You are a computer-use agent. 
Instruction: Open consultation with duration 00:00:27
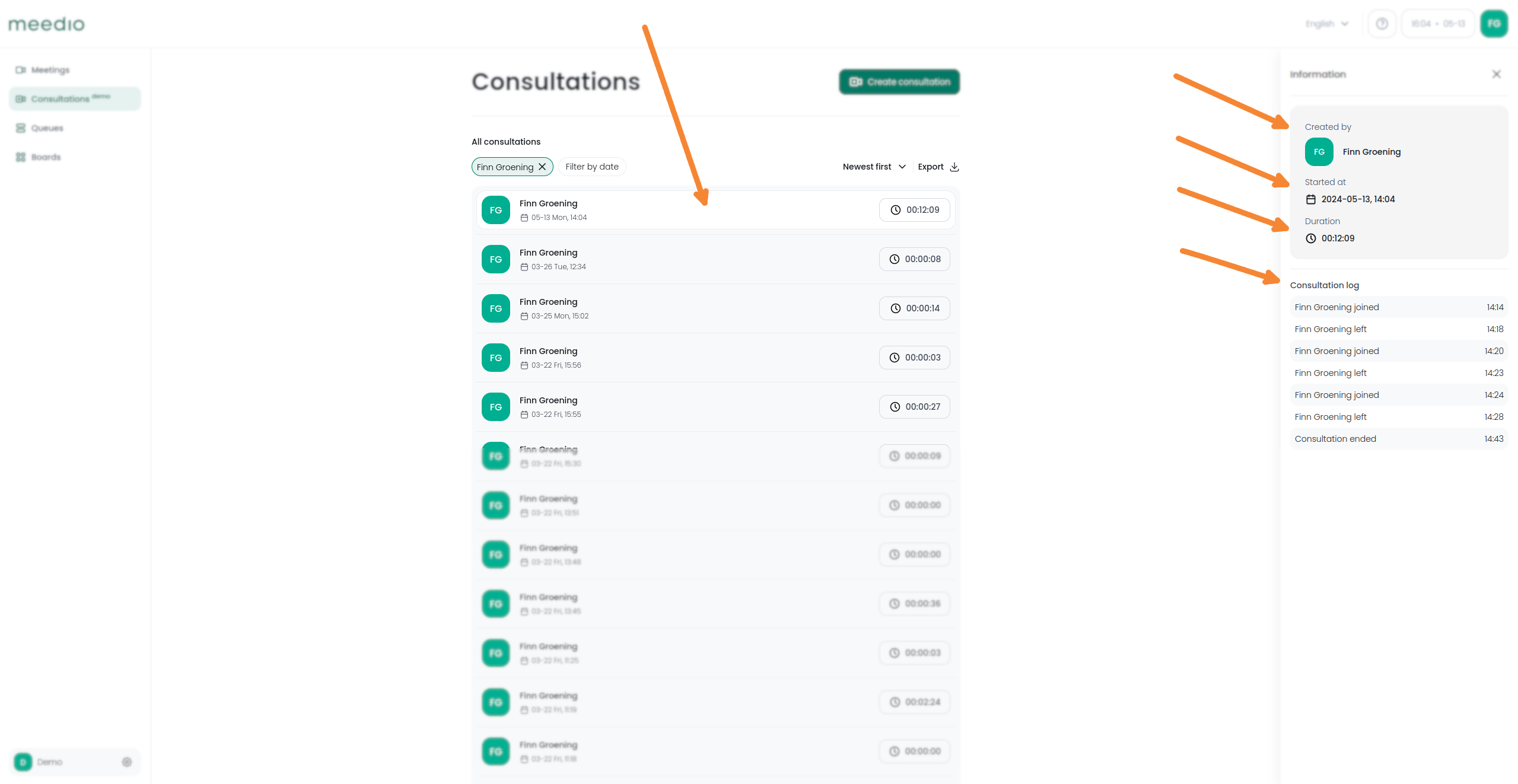tap(715, 407)
